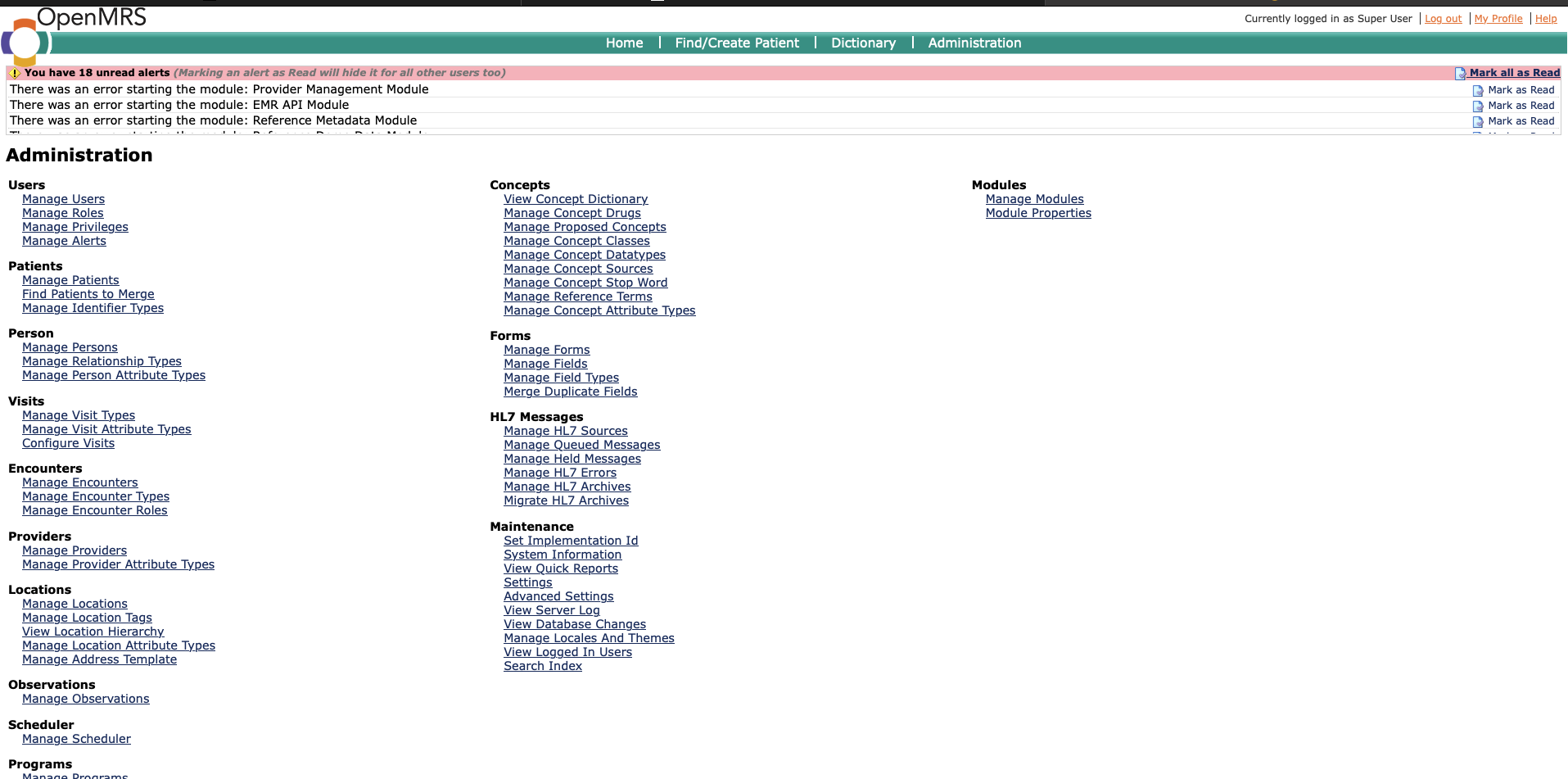
Task: Click the unread alerts warning icon
Action: (x=15, y=73)
